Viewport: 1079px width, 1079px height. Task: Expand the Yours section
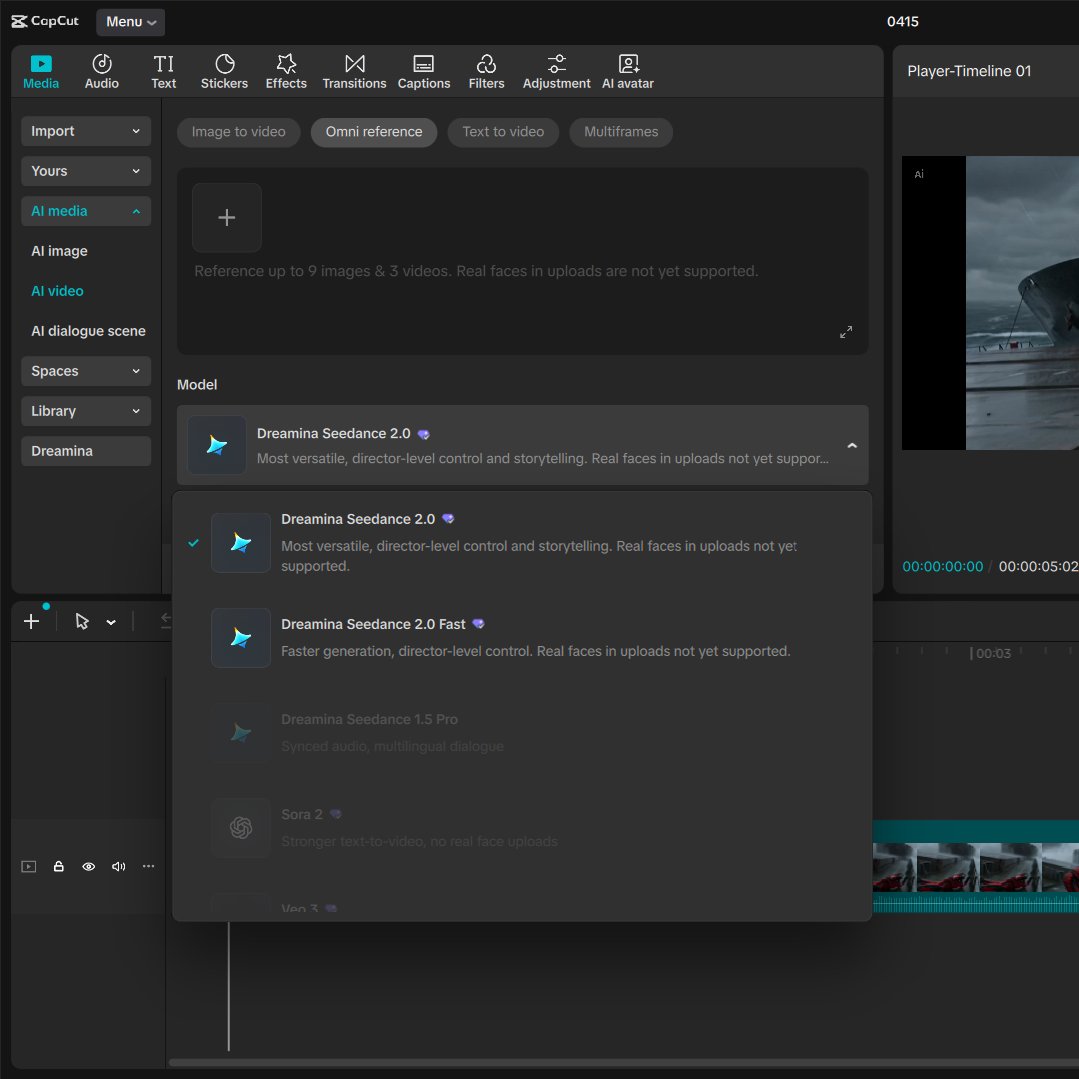pyautogui.click(x=86, y=171)
